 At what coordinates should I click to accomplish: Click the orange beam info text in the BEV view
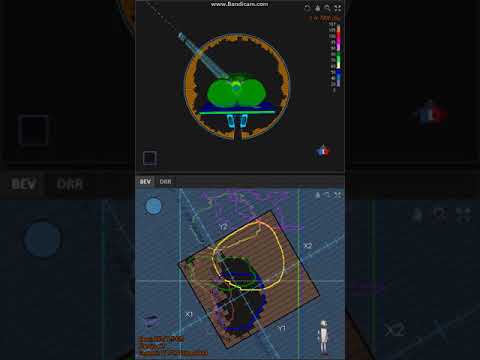tap(173, 346)
